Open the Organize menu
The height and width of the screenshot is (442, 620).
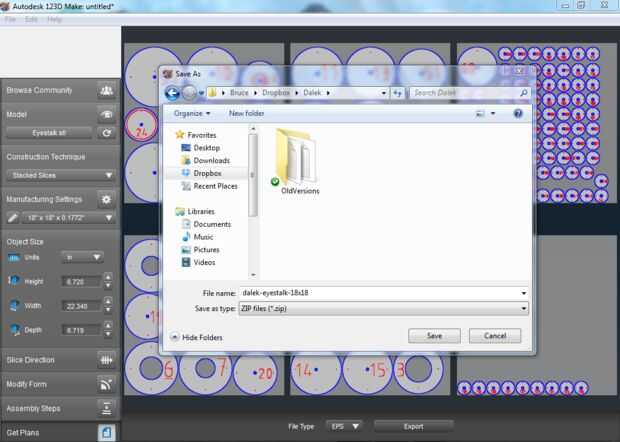point(192,113)
